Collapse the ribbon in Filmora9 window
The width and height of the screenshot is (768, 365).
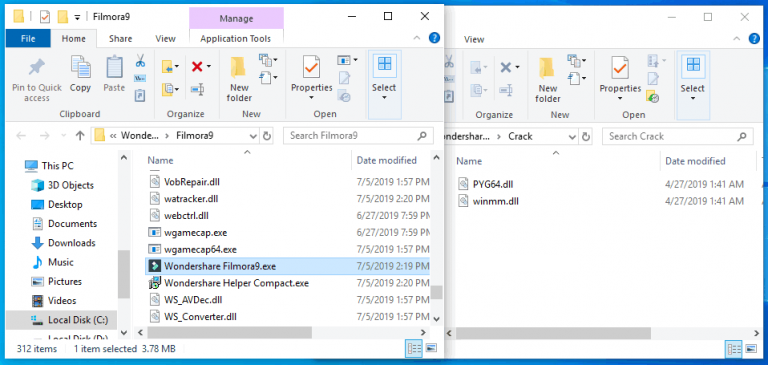417,38
